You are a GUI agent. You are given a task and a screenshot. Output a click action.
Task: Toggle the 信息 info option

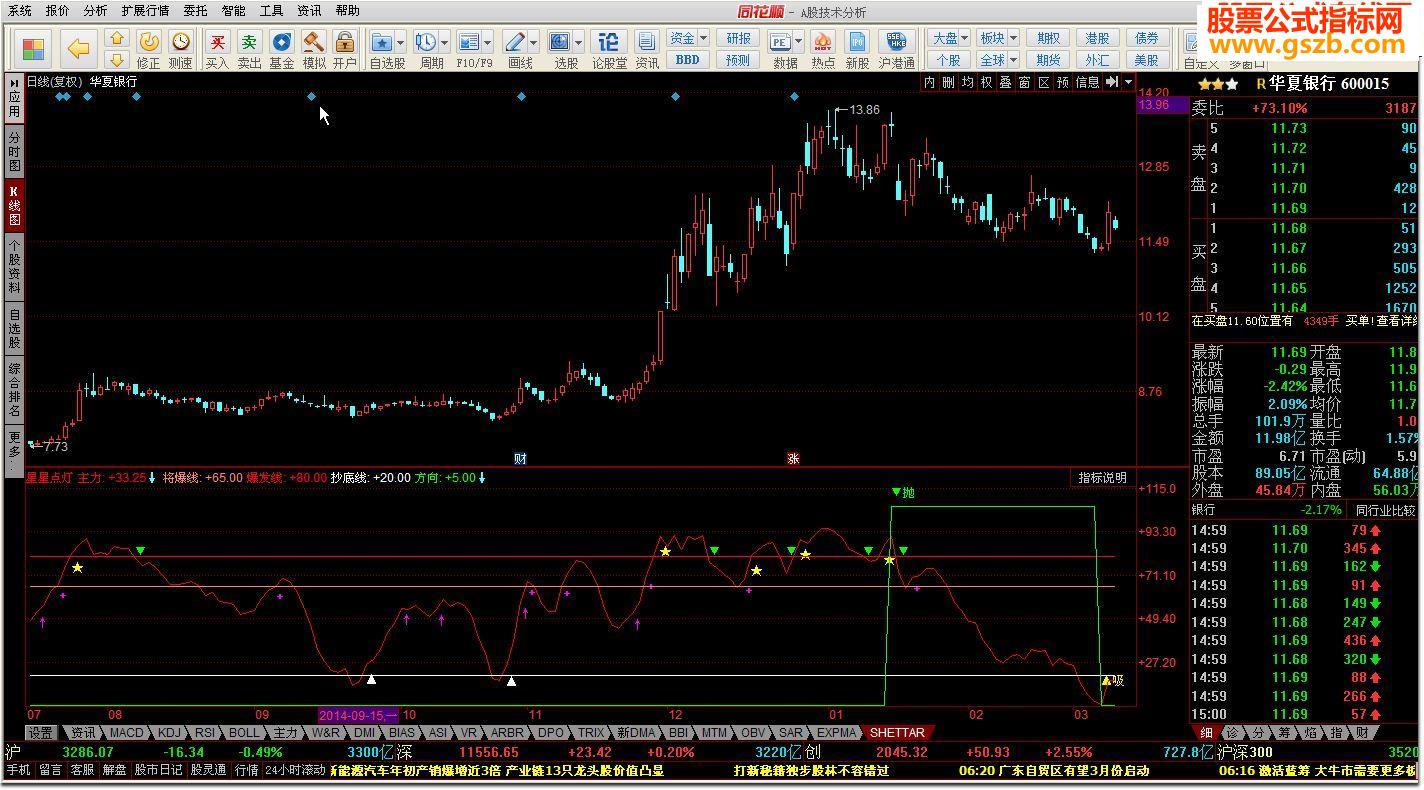[1087, 82]
